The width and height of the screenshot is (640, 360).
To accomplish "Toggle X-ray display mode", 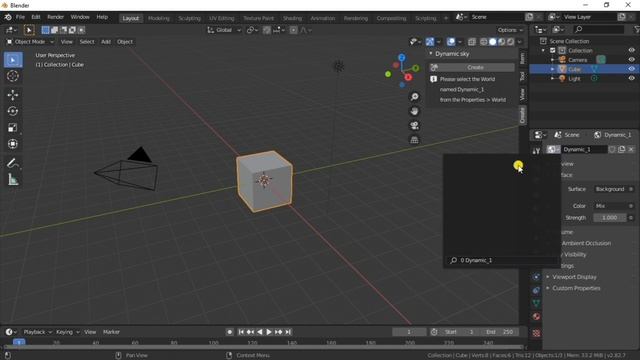I will 472,42.
